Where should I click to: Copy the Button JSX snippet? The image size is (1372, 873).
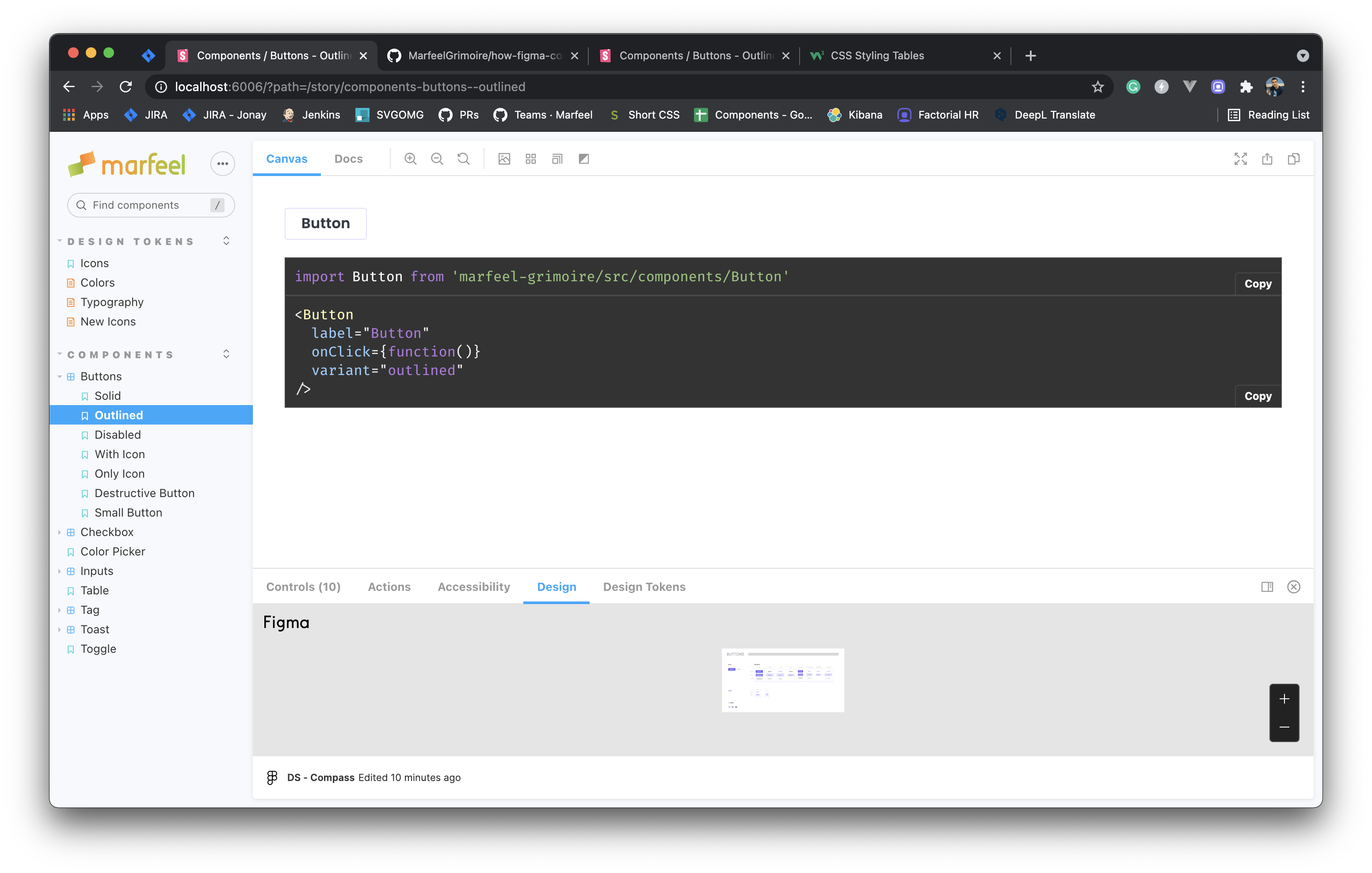click(1258, 396)
